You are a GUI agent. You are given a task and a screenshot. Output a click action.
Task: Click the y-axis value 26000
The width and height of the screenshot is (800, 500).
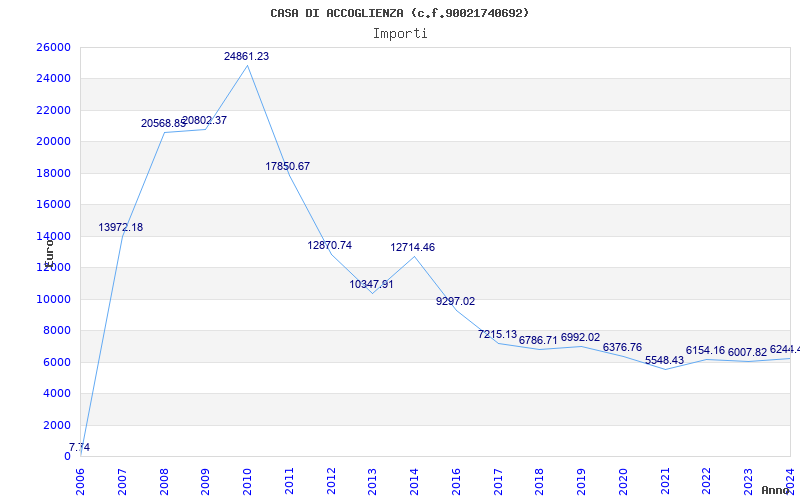tap(54, 47)
